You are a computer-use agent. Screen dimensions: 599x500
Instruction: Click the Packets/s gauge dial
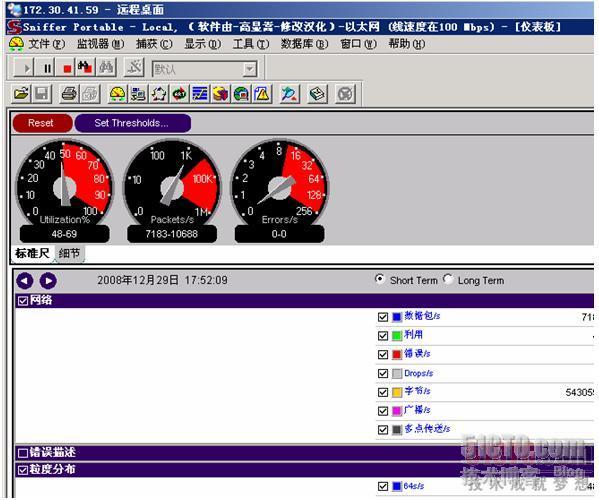pos(172,187)
